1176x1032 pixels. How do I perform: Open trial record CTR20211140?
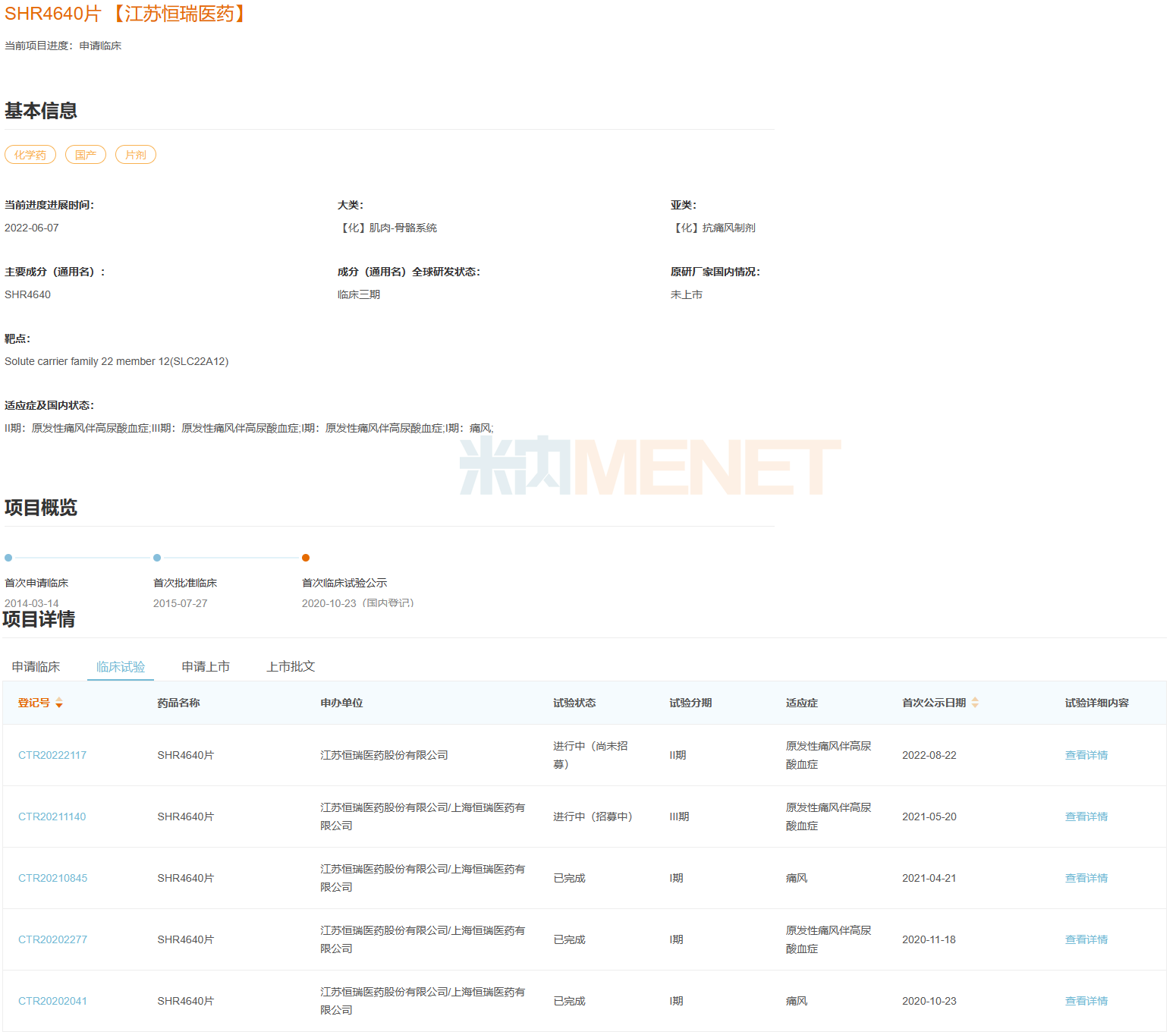coord(52,816)
